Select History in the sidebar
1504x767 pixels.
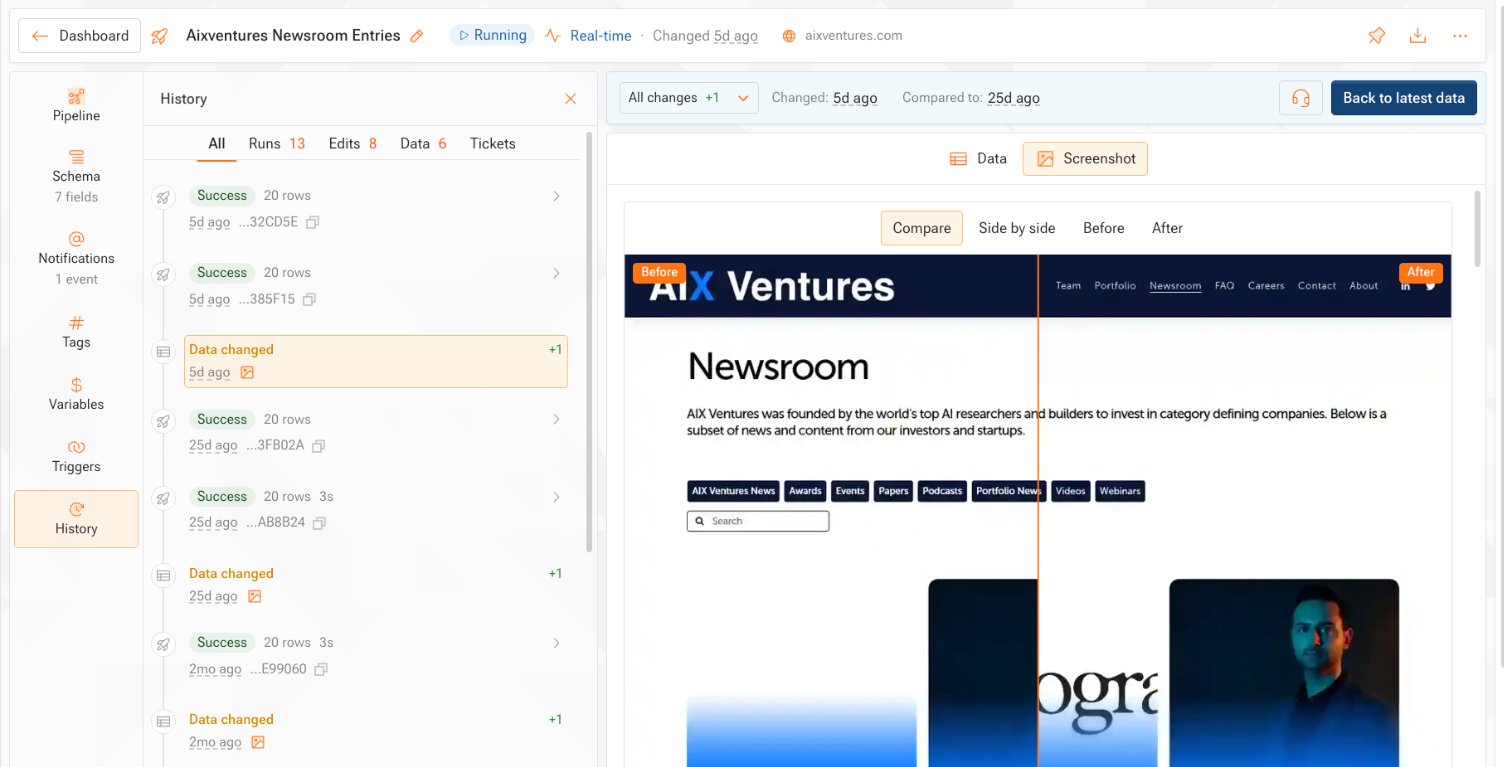[76, 519]
